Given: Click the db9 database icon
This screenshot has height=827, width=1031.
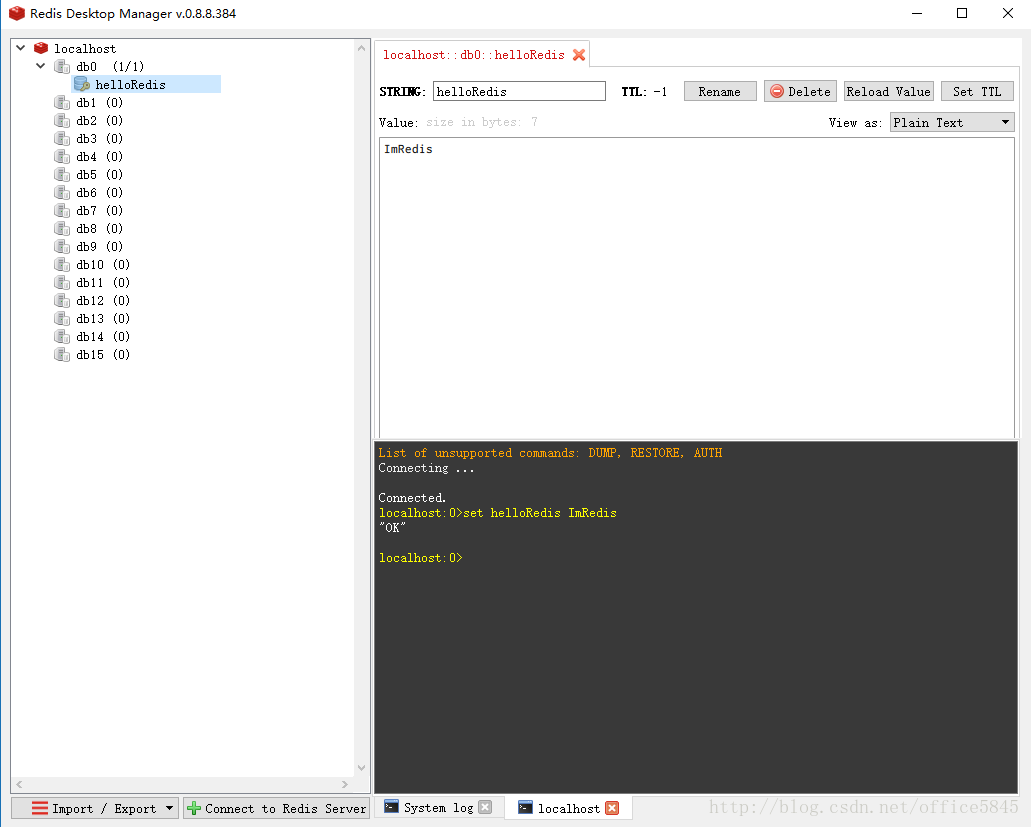Looking at the screenshot, I should pos(62,247).
